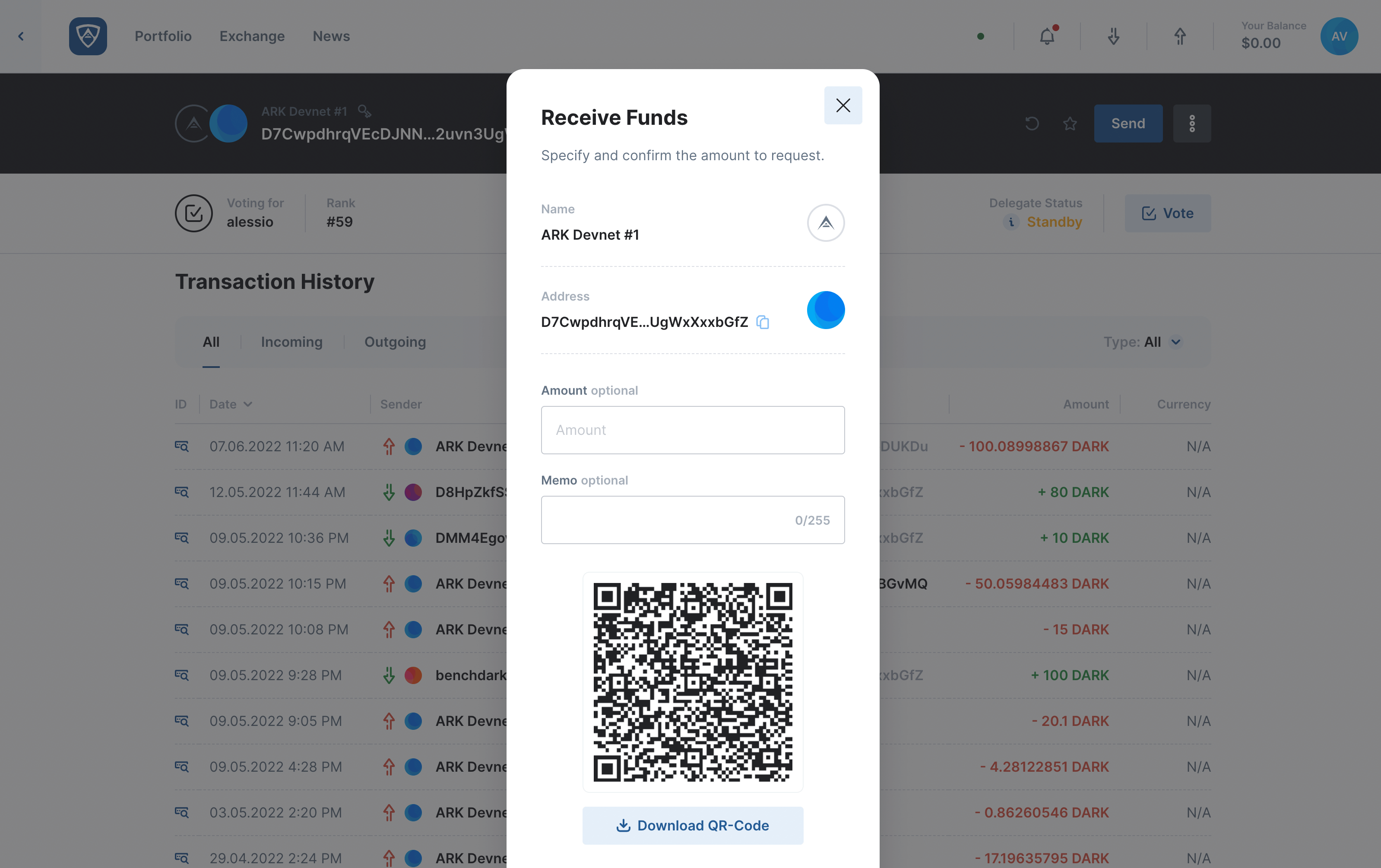Open the Portfolio page
Image resolution: width=1381 pixels, height=868 pixels.
[x=163, y=36]
